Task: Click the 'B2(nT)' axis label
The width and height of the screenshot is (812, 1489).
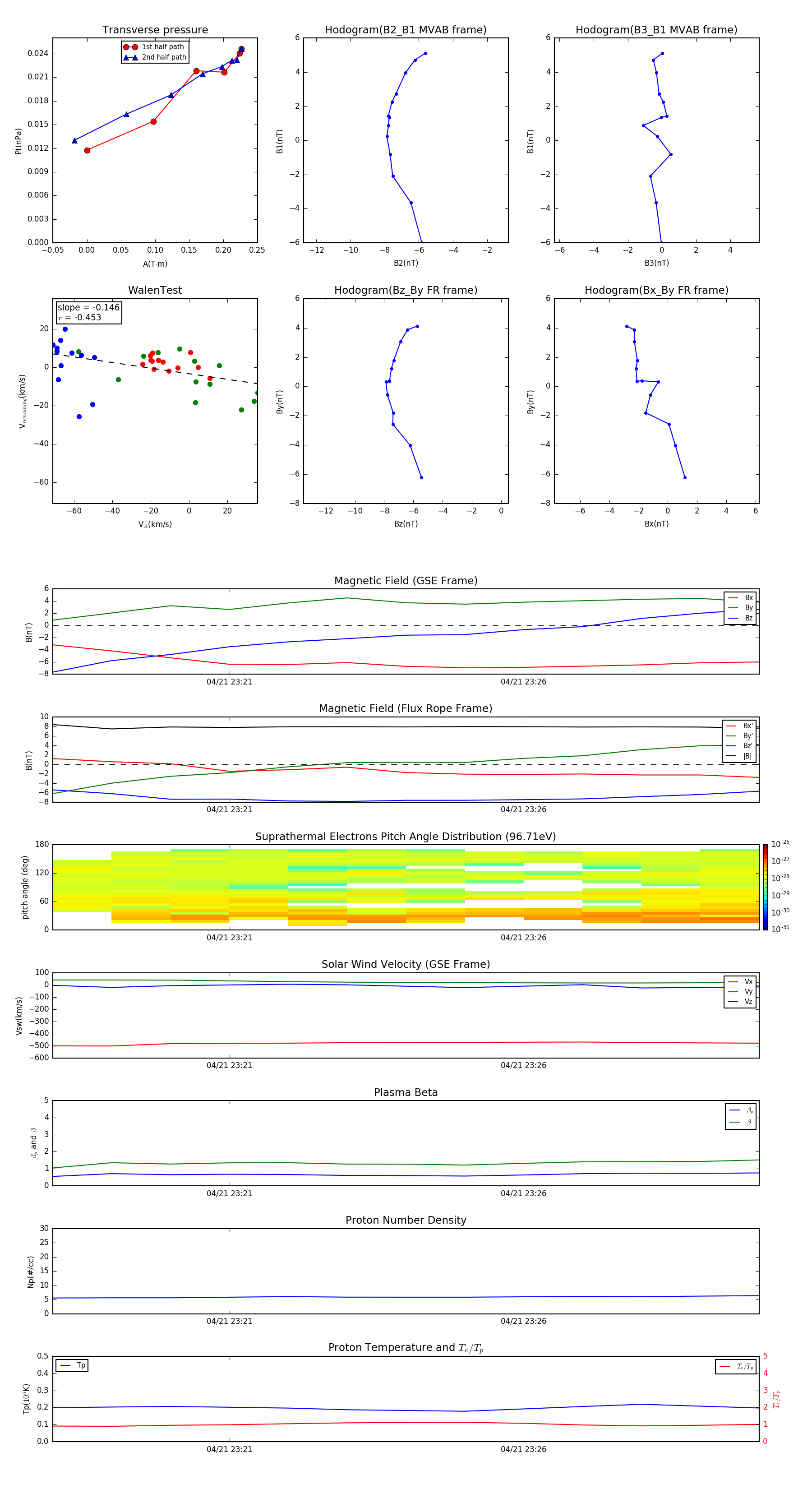Action: click(406, 263)
